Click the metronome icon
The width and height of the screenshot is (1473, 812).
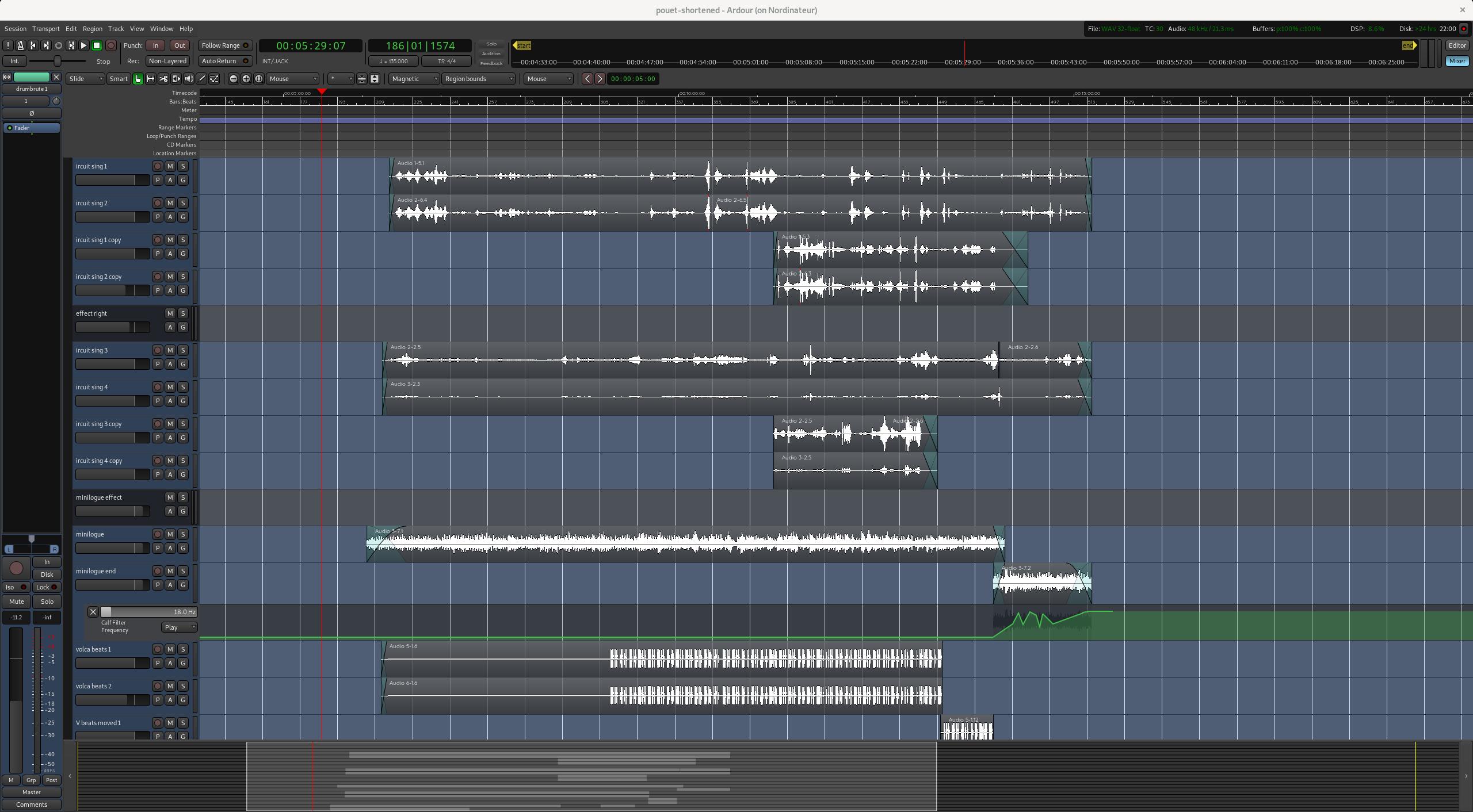(21, 45)
